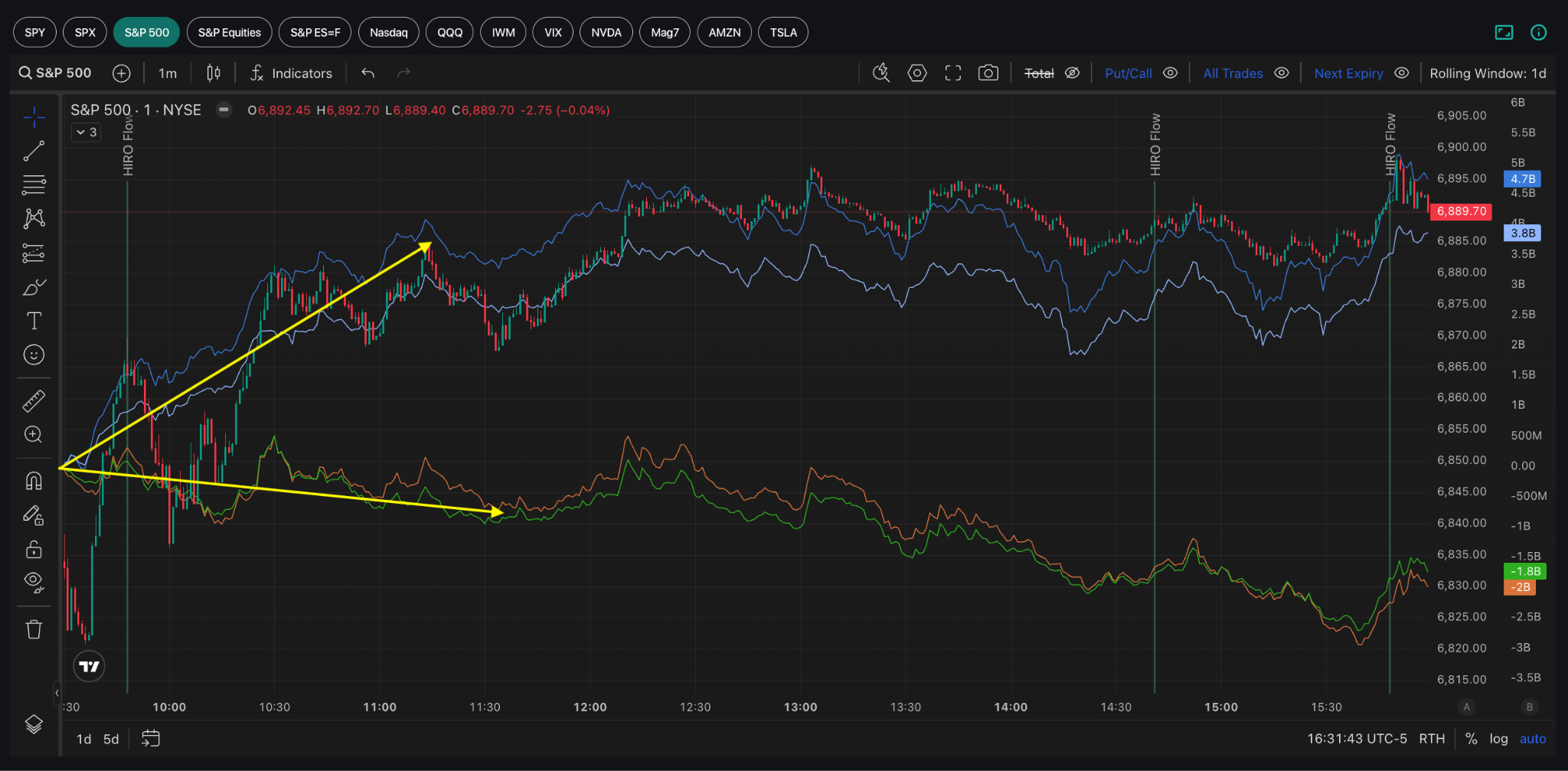
Task: Open the emoji icons tool
Action: pos(34,354)
